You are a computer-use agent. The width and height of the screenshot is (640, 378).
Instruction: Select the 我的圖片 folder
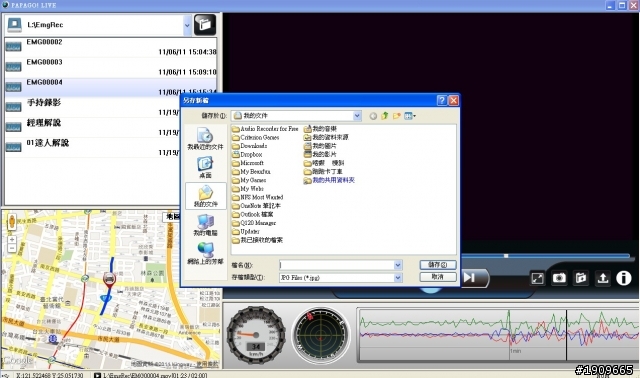[321, 146]
